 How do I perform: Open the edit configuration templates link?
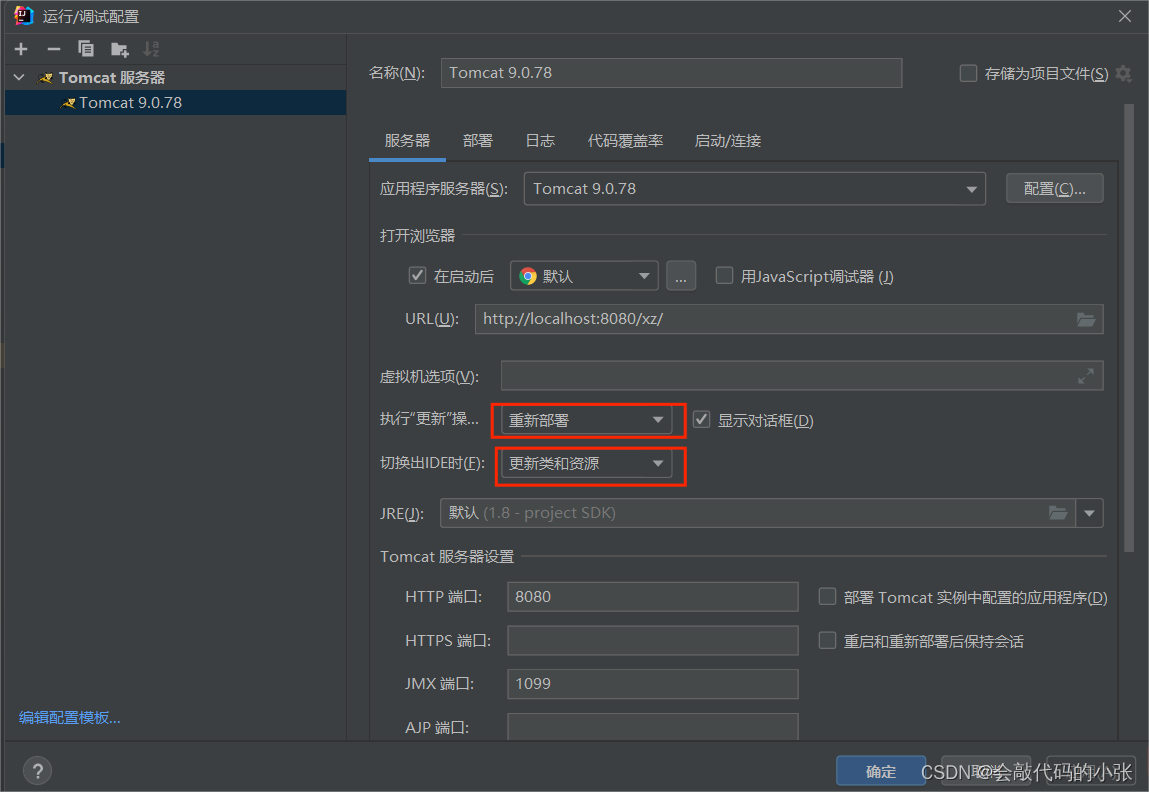(x=70, y=718)
